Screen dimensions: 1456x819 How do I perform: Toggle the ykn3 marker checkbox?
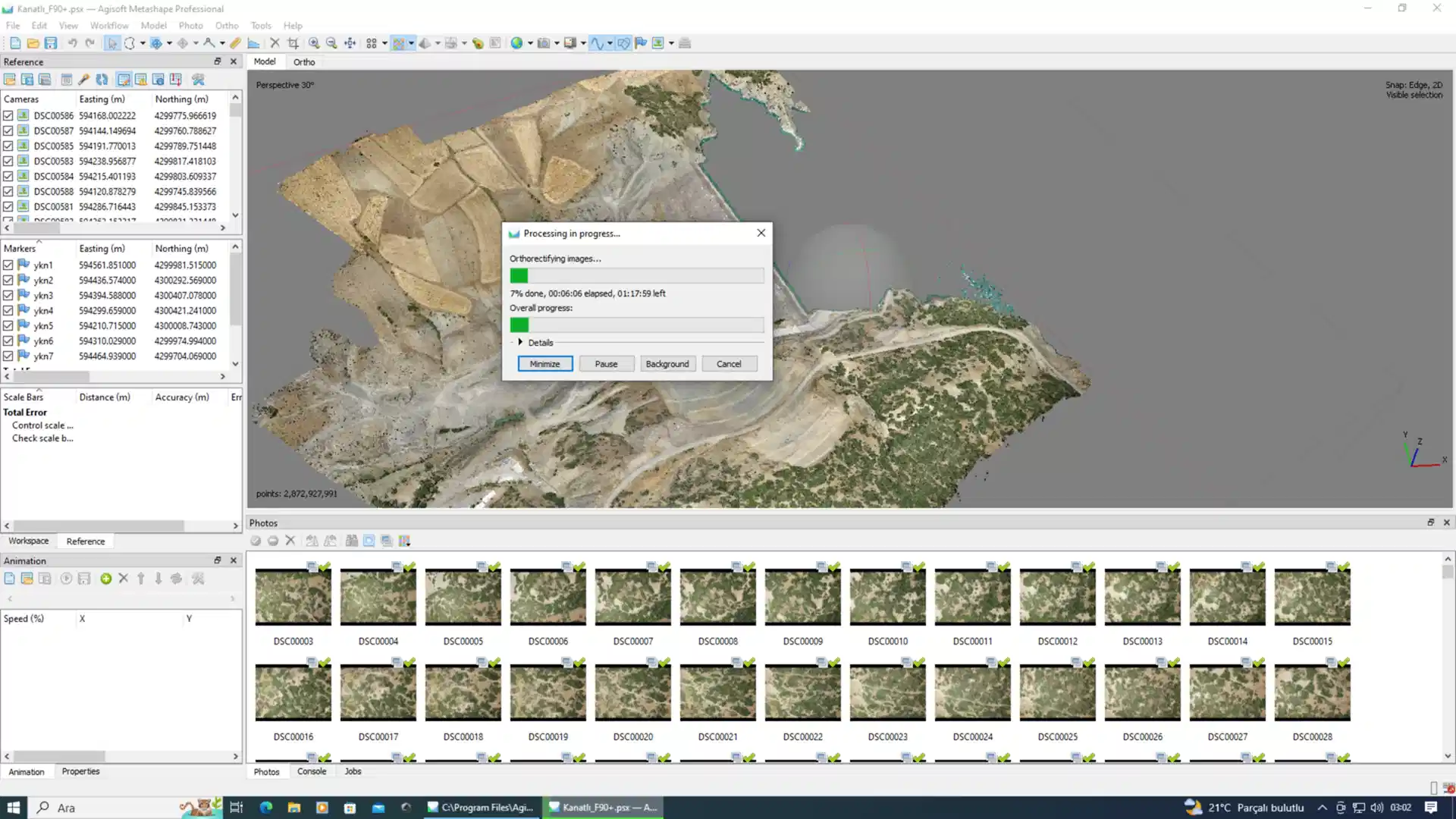pyautogui.click(x=8, y=296)
